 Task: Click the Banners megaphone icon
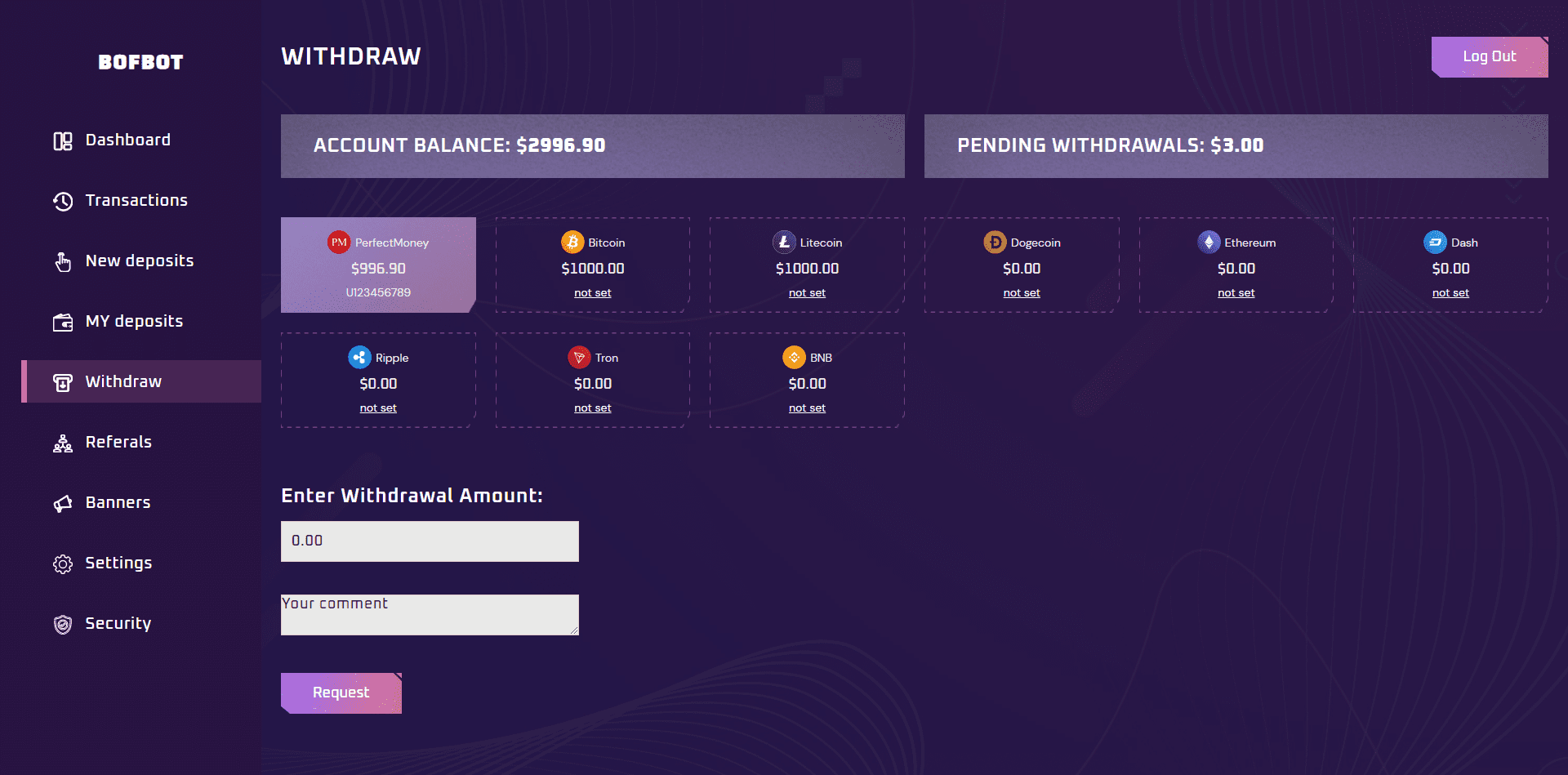click(x=63, y=504)
